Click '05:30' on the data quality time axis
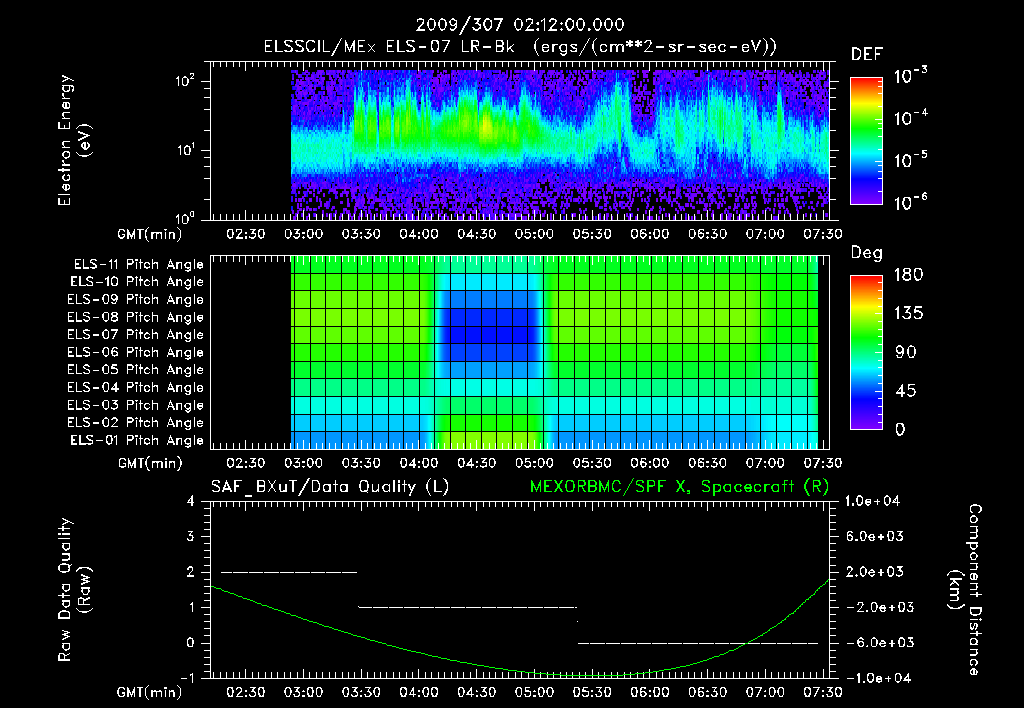The height and width of the screenshot is (708, 1024). (592, 692)
